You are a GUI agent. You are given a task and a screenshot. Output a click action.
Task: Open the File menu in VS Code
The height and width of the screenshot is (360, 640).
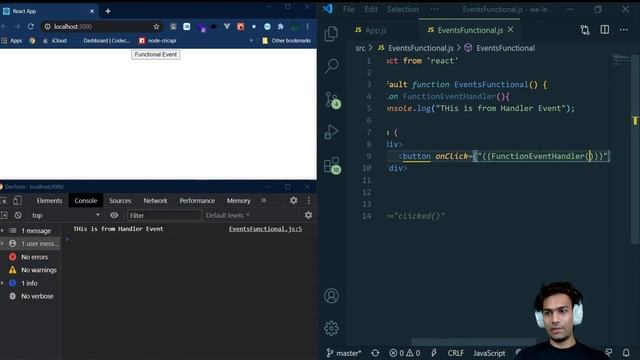[349, 9]
